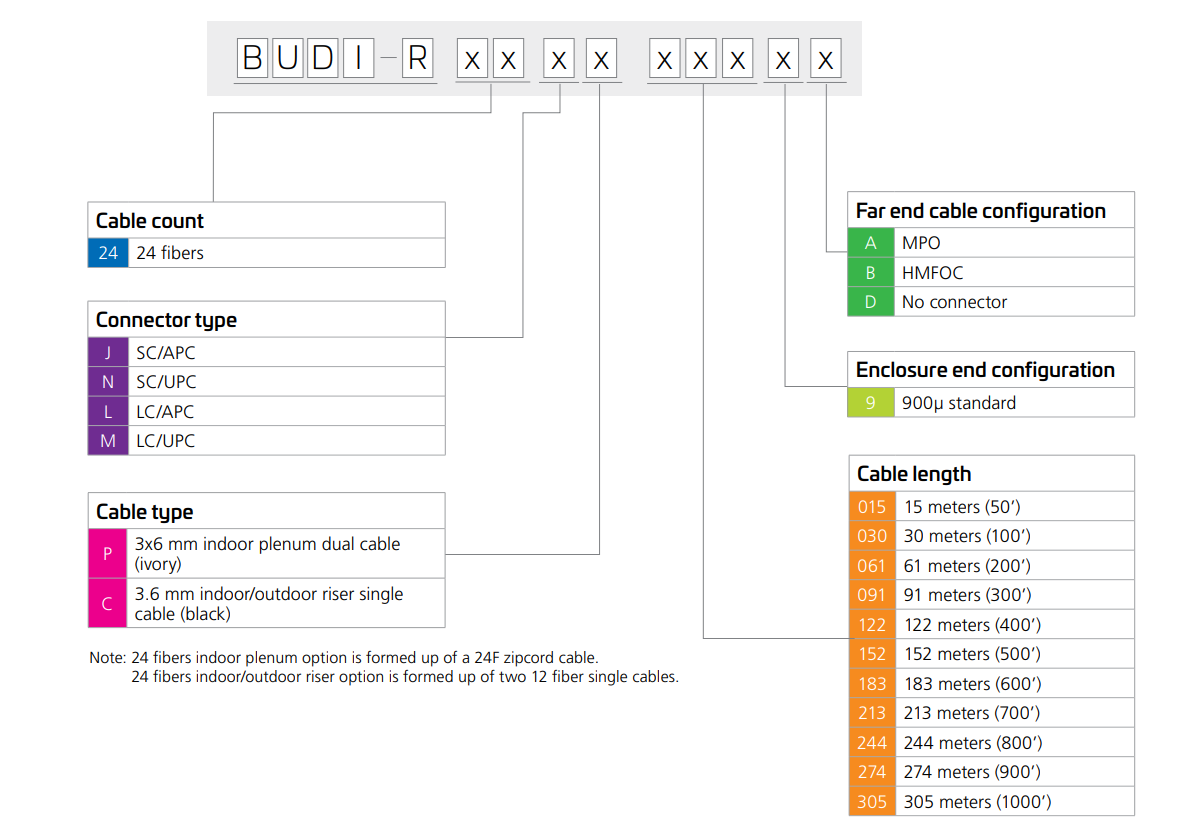Click the purple N code box

tap(108, 382)
